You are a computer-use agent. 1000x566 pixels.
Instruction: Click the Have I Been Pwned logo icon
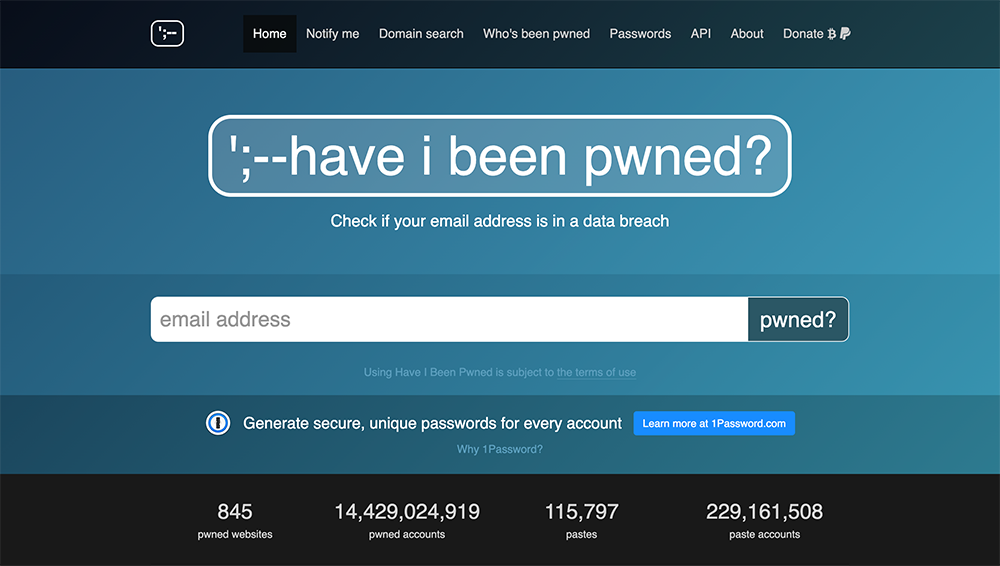pos(167,34)
